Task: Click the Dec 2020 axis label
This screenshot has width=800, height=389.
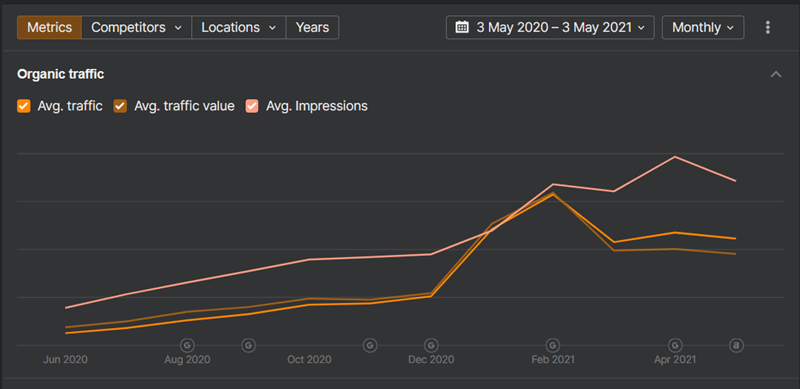Action: tap(431, 360)
